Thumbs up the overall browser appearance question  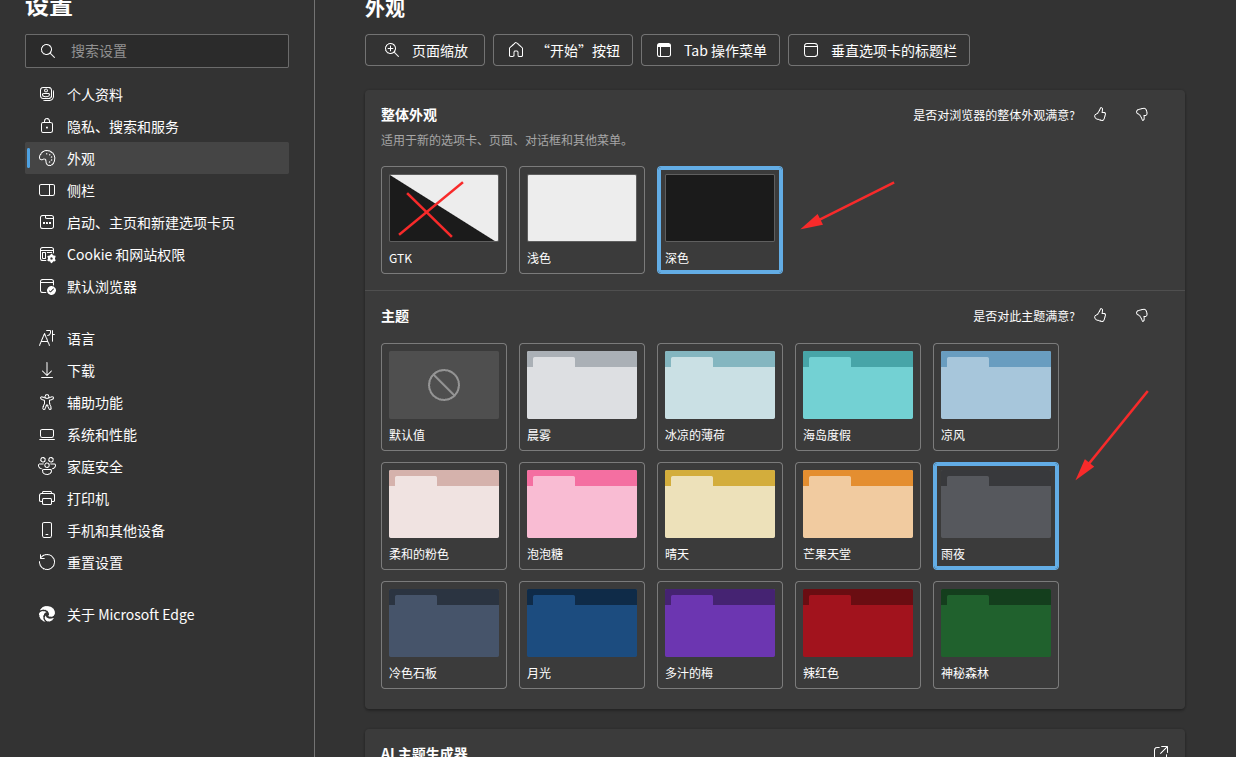point(1101,115)
